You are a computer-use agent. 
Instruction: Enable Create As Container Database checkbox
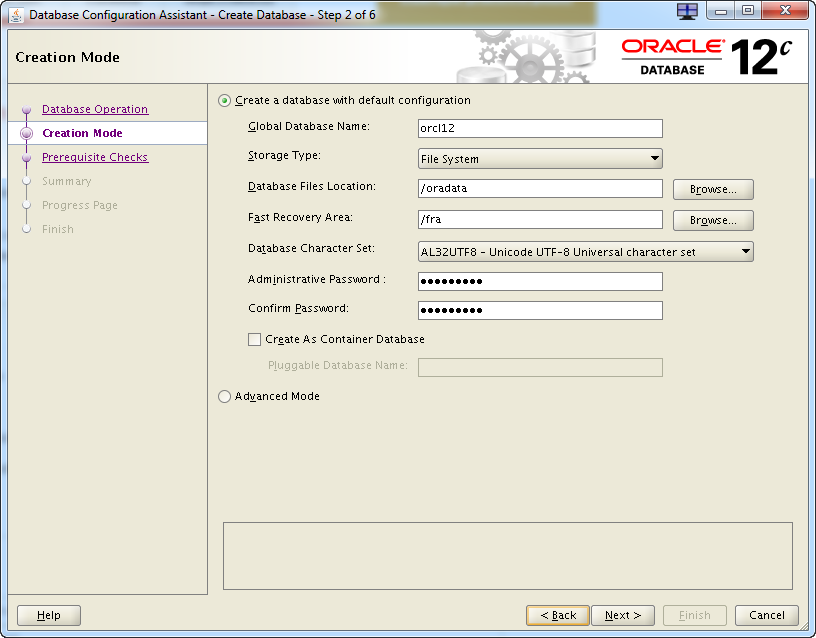click(x=254, y=340)
